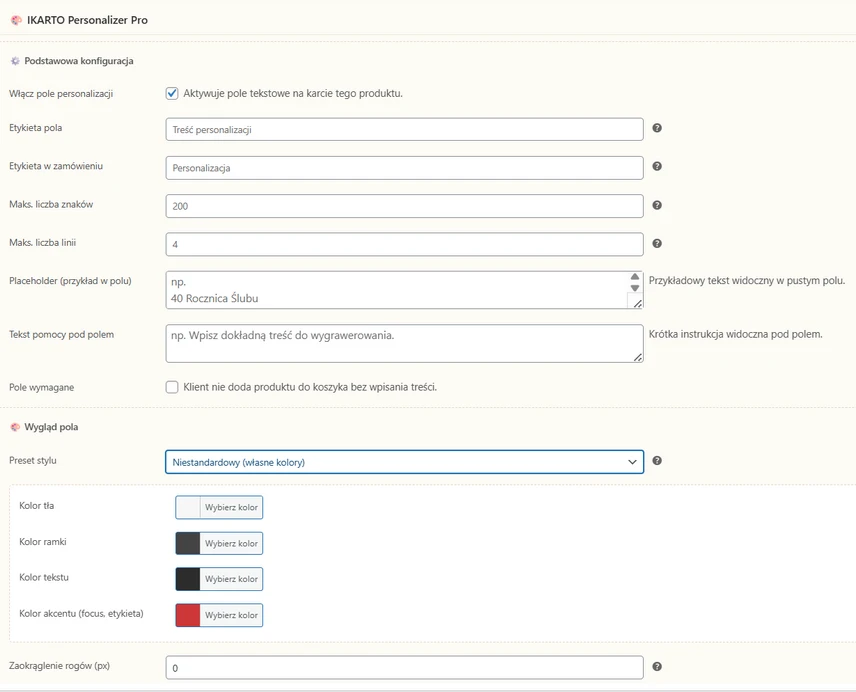
Task: Click help icon for Maks. liczba linii
Action: [657, 243]
